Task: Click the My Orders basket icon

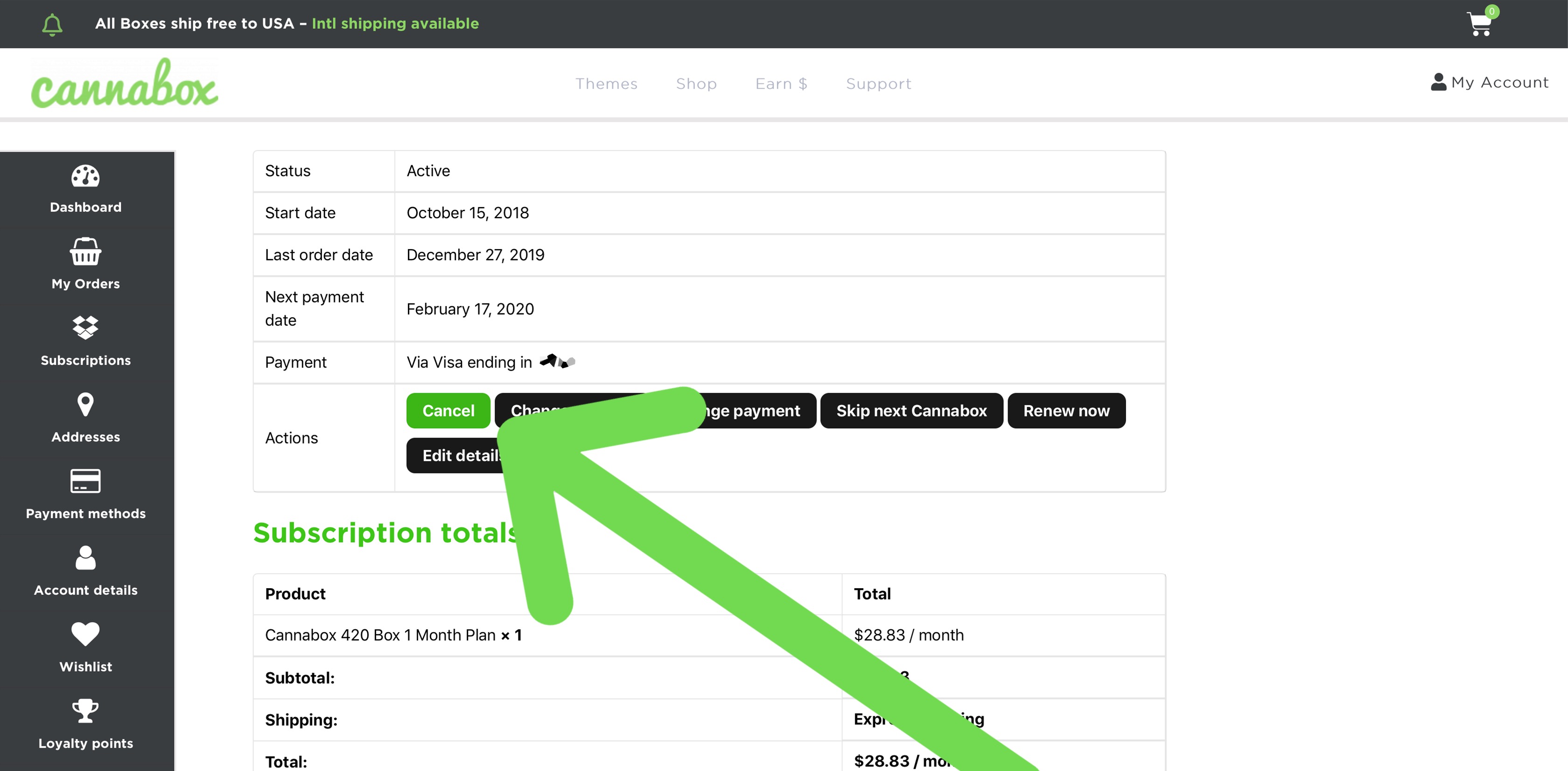Action: pos(85,251)
